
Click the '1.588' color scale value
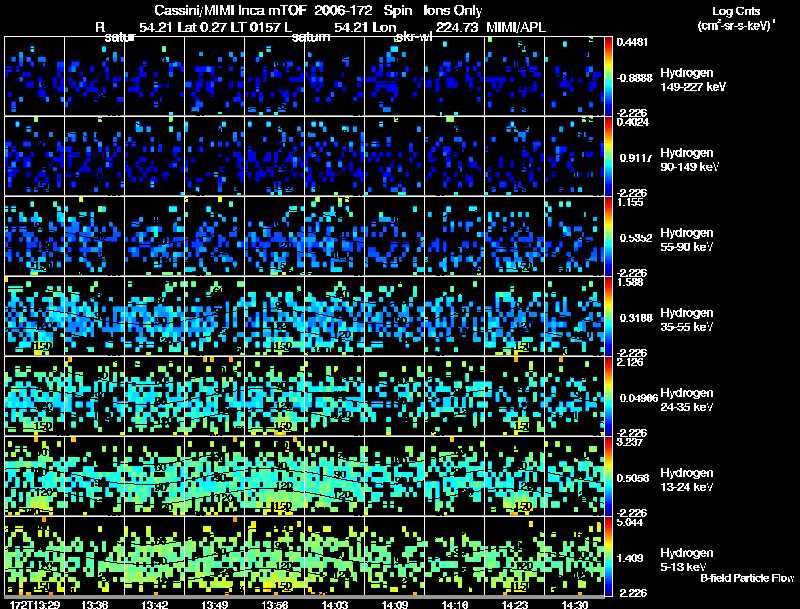pyautogui.click(x=630, y=282)
